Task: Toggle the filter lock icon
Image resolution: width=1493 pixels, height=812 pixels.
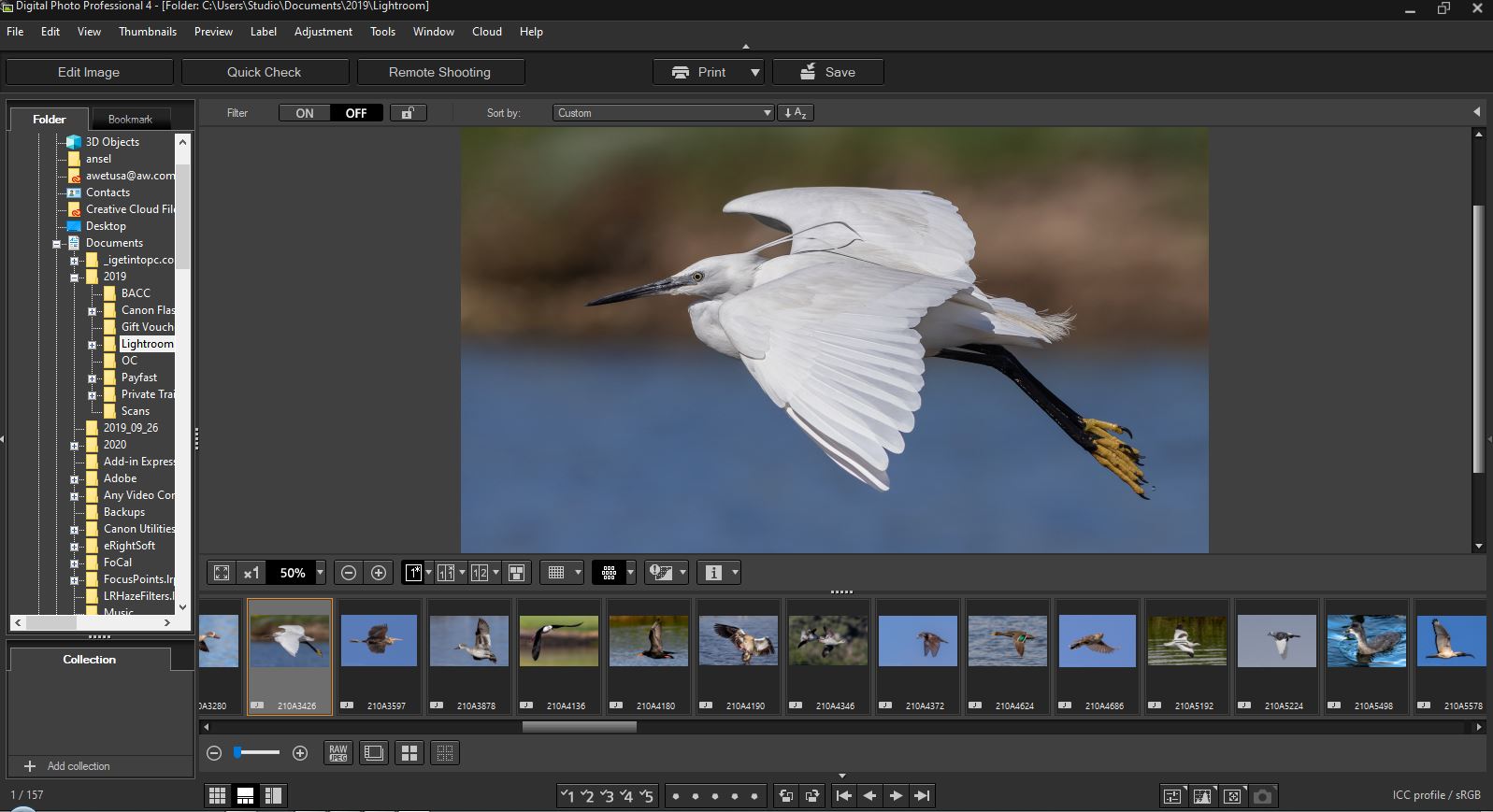Action: 408,113
